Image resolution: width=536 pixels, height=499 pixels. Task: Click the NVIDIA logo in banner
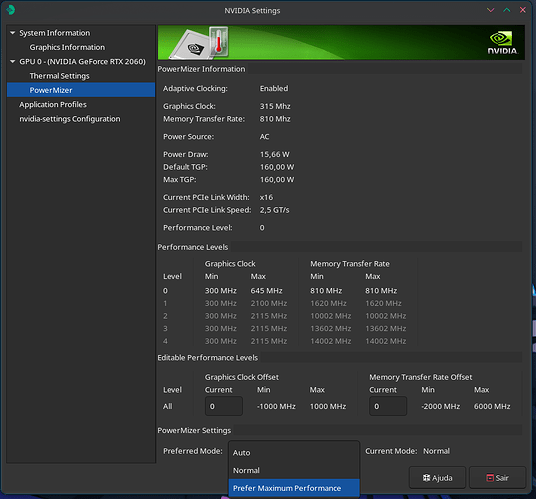tap(502, 43)
